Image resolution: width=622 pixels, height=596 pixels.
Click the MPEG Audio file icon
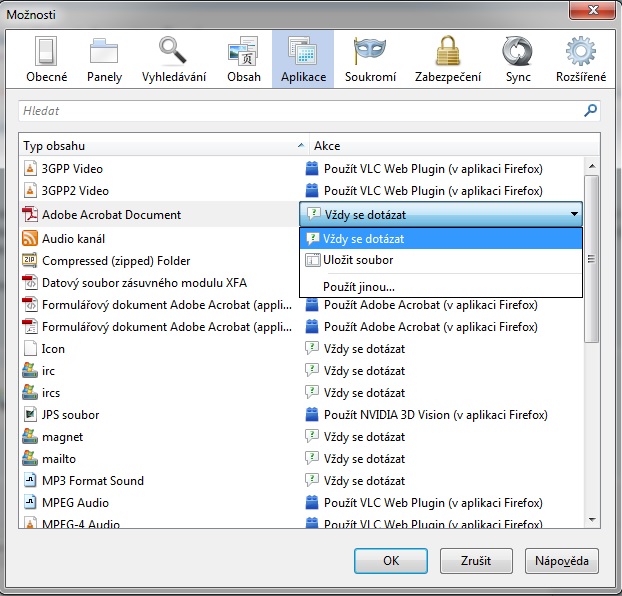pos(30,503)
